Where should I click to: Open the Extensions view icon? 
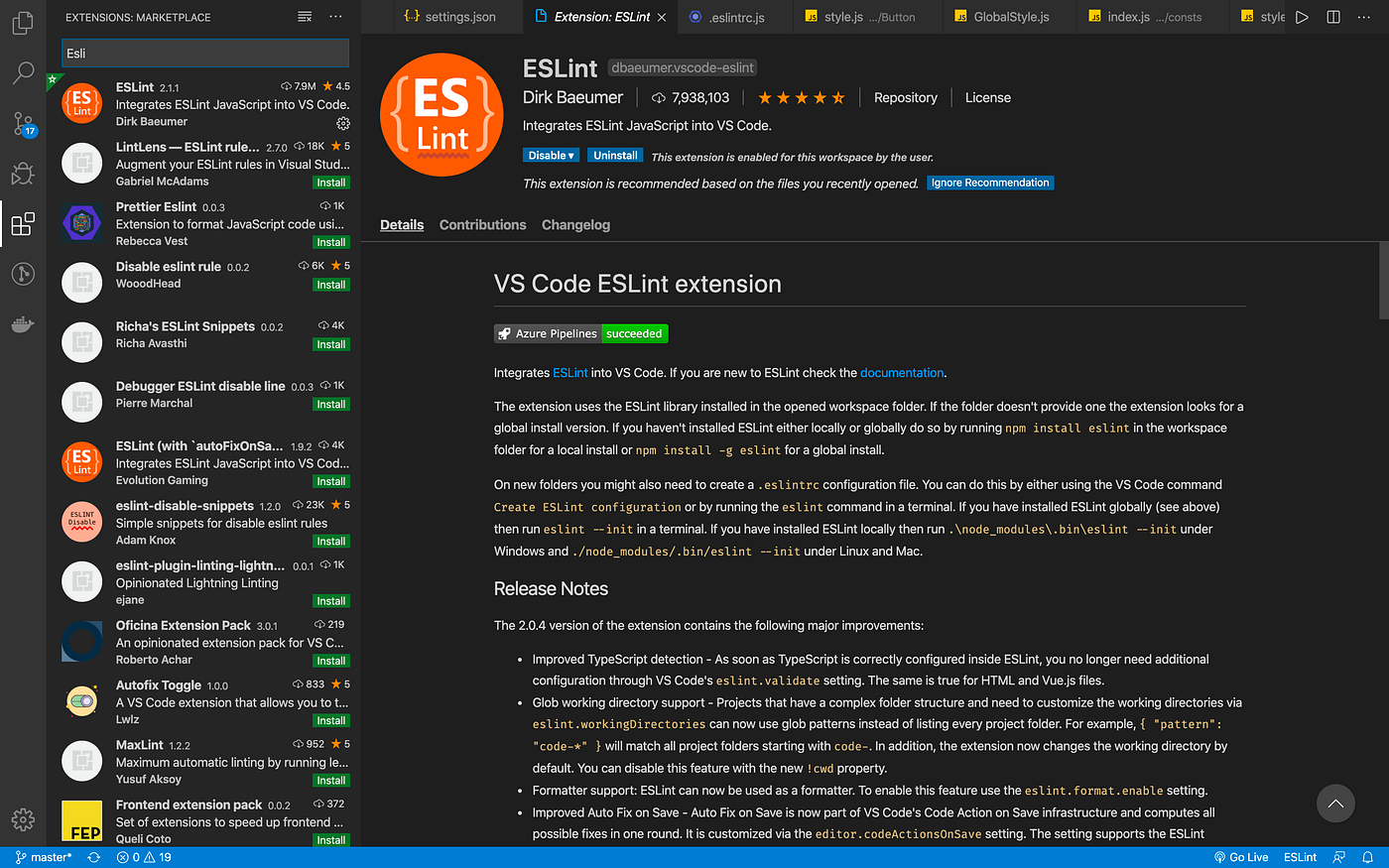pyautogui.click(x=23, y=224)
